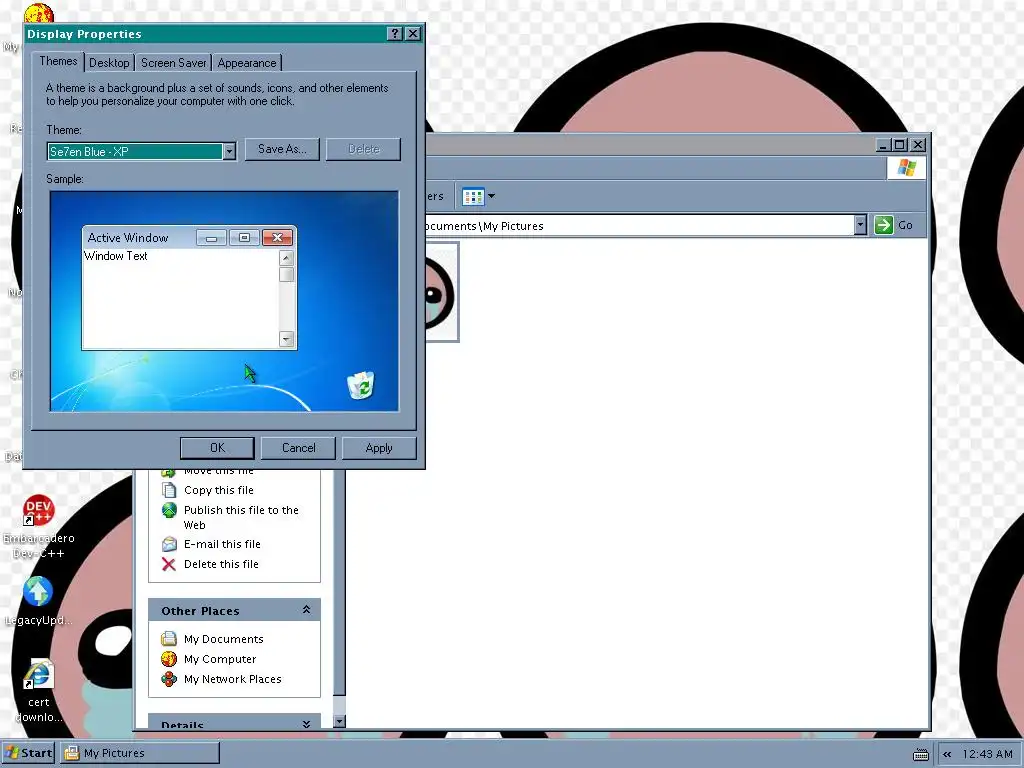Viewport: 1024px width, 768px height.
Task: Switch to the Desktop tab
Action: click(x=109, y=63)
